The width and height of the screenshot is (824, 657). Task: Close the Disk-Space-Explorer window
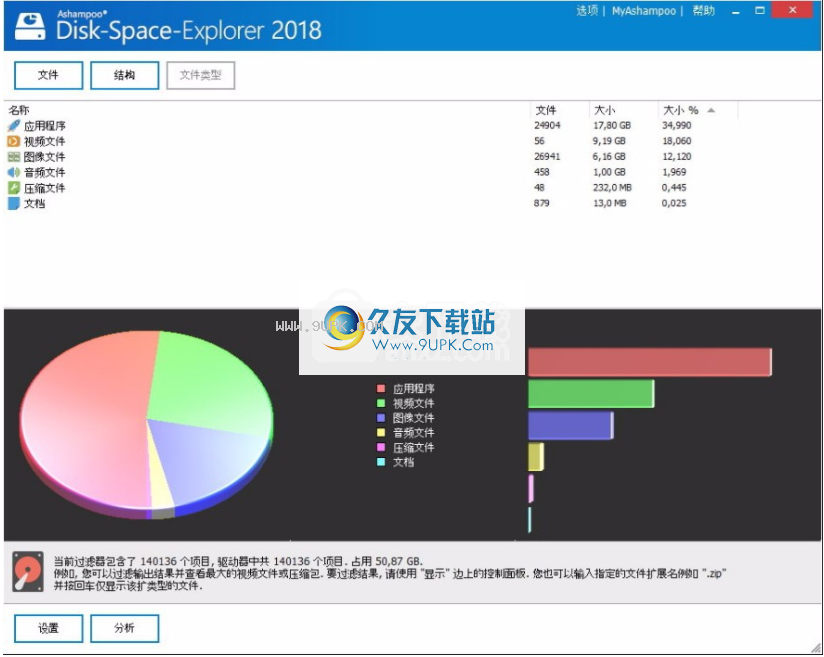[792, 11]
